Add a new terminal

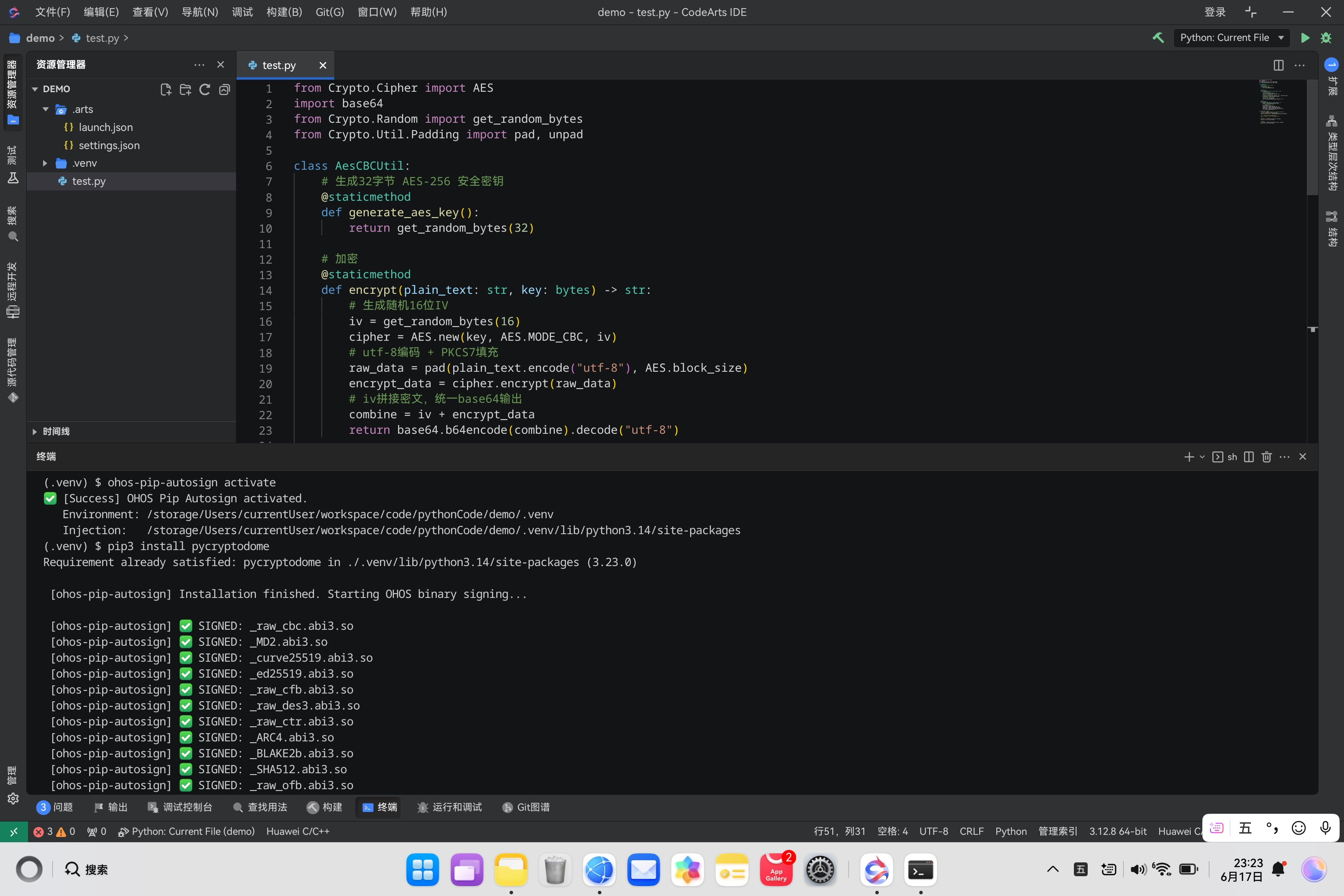pyautogui.click(x=1189, y=457)
